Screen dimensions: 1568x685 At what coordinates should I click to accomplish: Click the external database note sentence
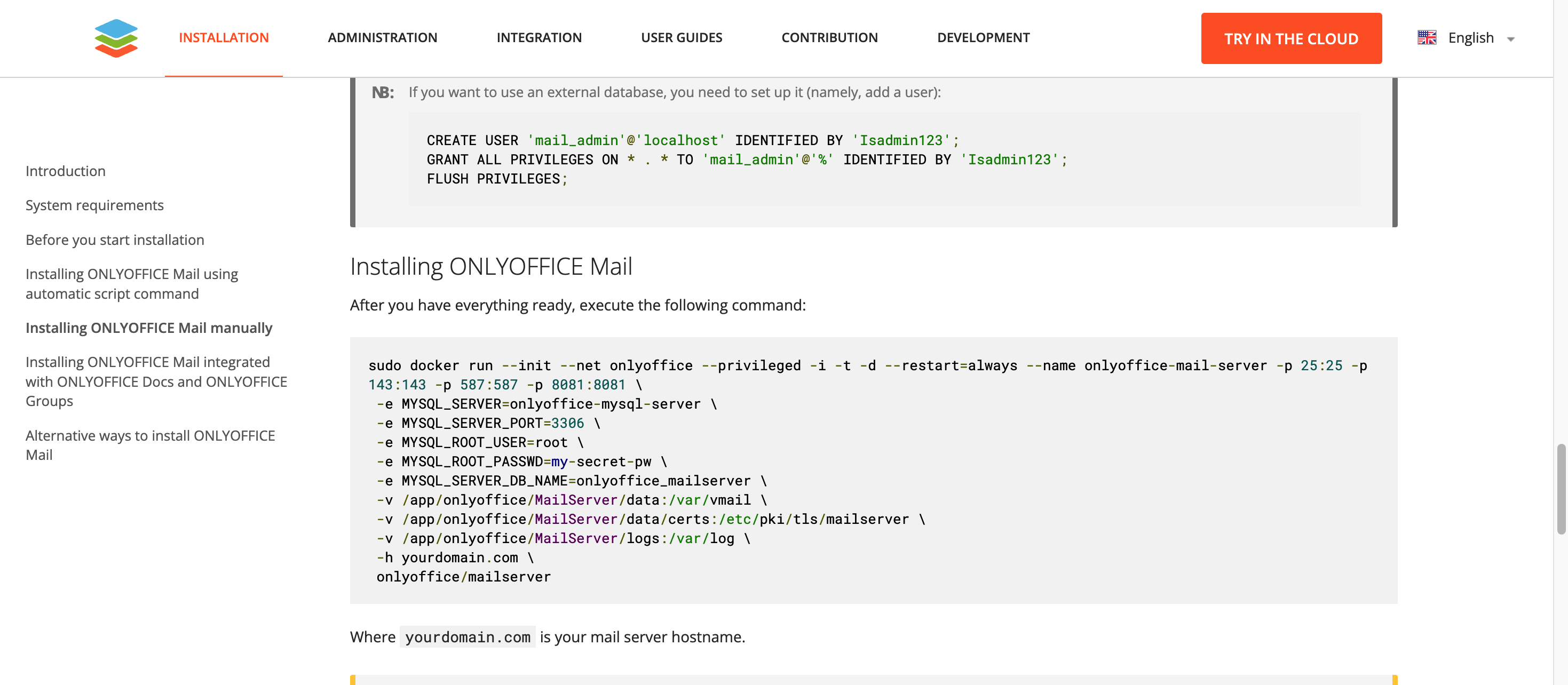click(x=675, y=92)
